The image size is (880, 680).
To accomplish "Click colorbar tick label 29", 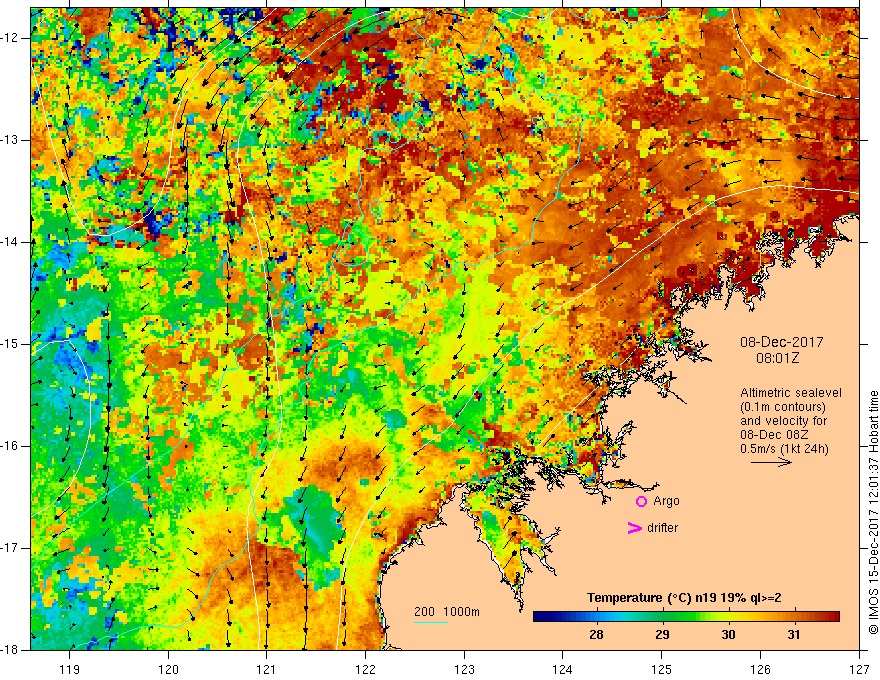I will coord(662,635).
